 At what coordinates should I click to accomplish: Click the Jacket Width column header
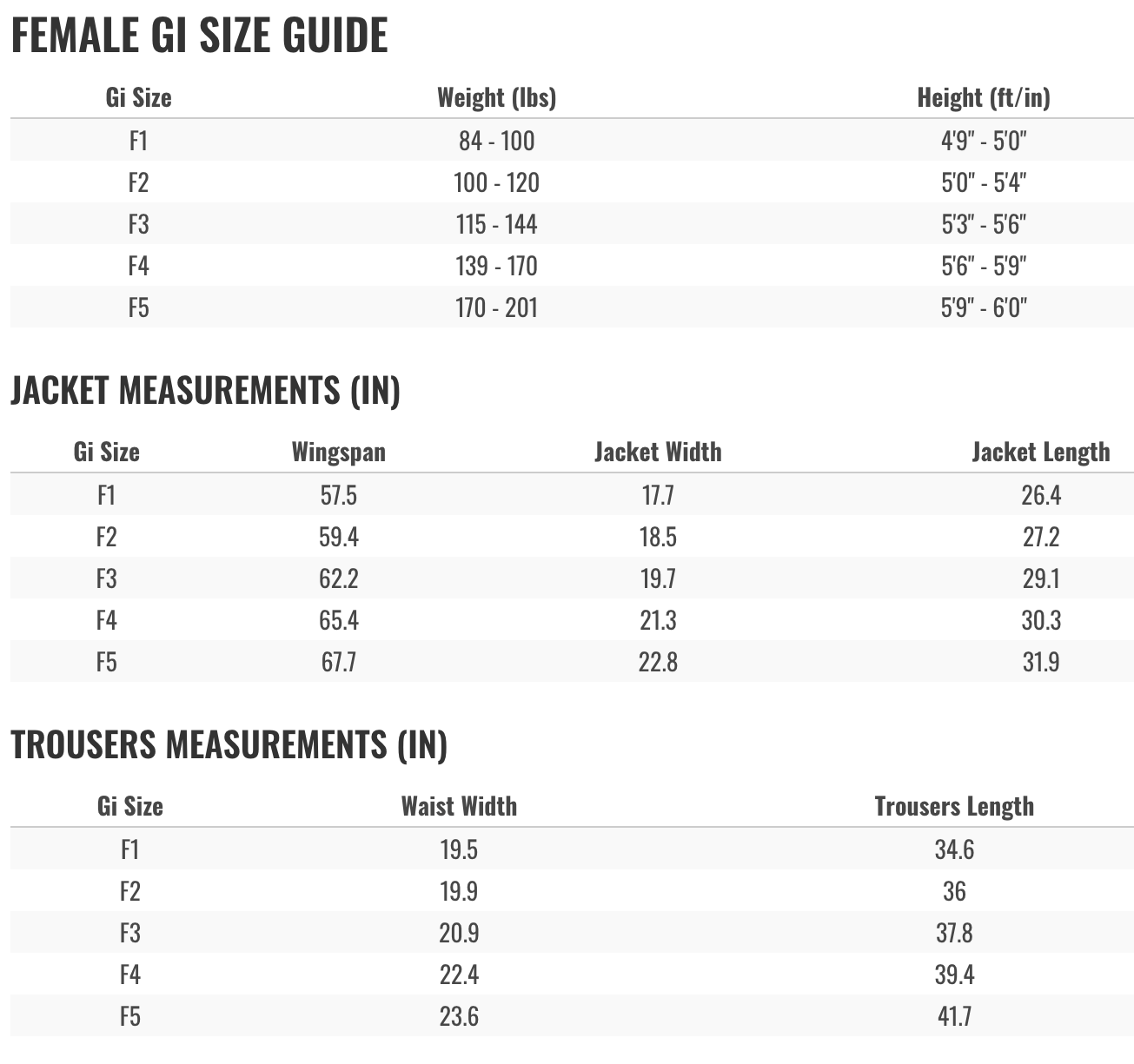658,452
